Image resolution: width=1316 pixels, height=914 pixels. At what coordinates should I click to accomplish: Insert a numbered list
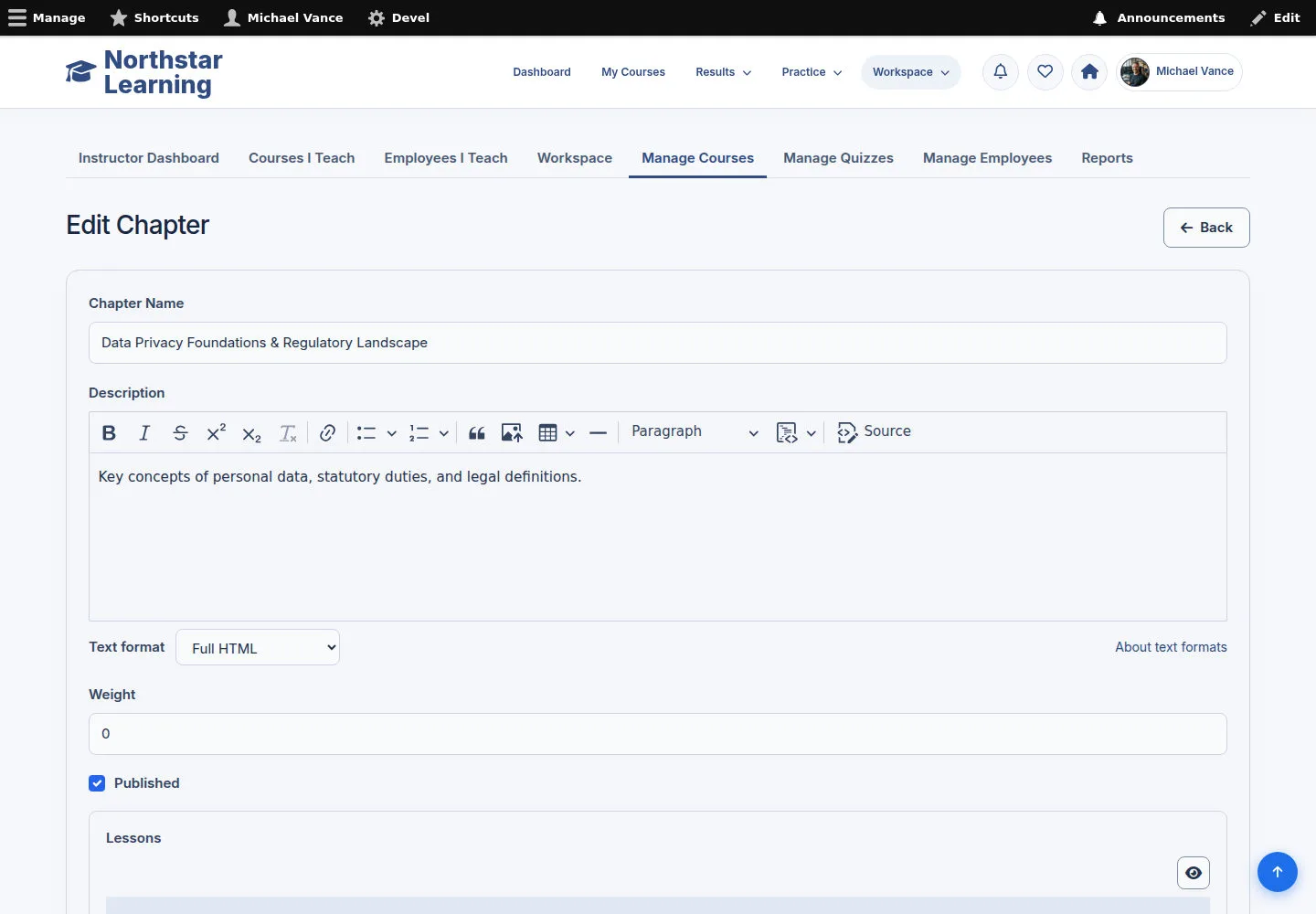[x=419, y=432]
